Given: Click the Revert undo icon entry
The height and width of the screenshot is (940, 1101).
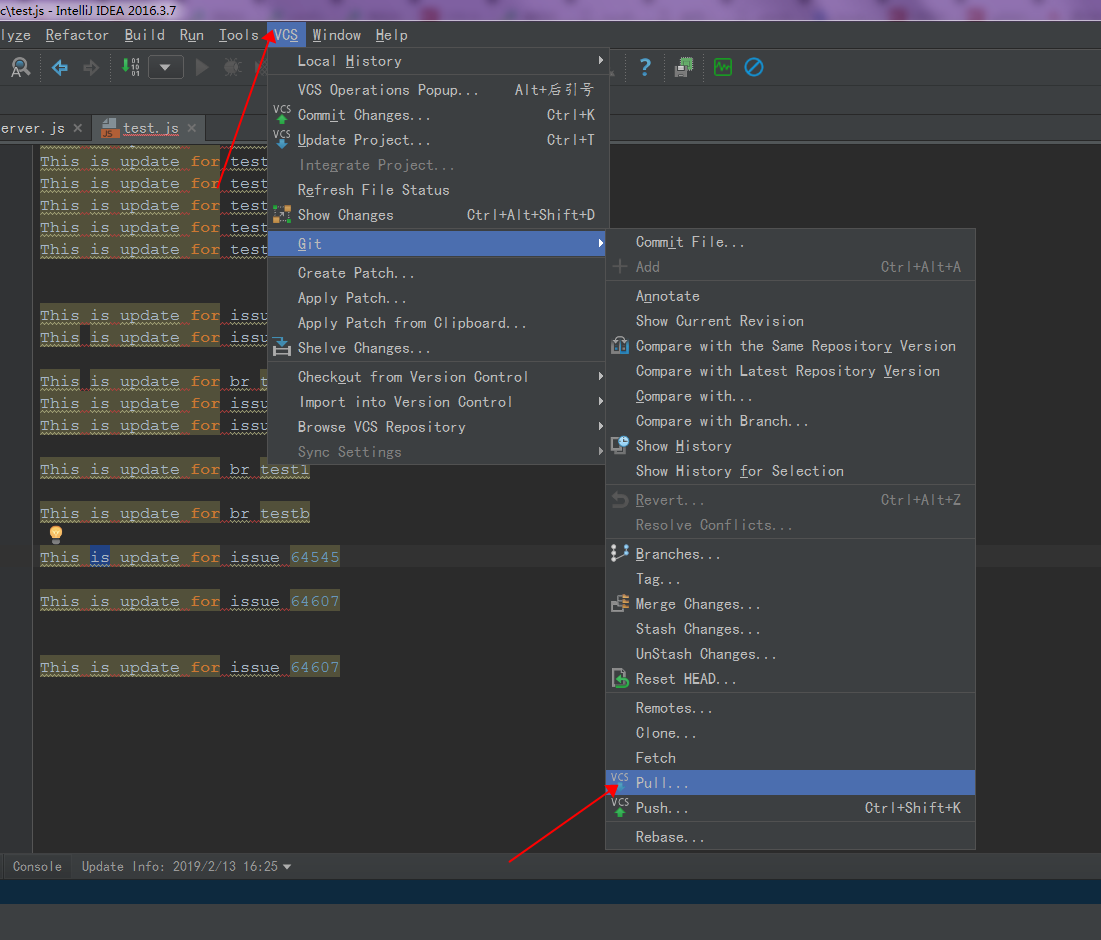Looking at the screenshot, I should (x=620, y=500).
